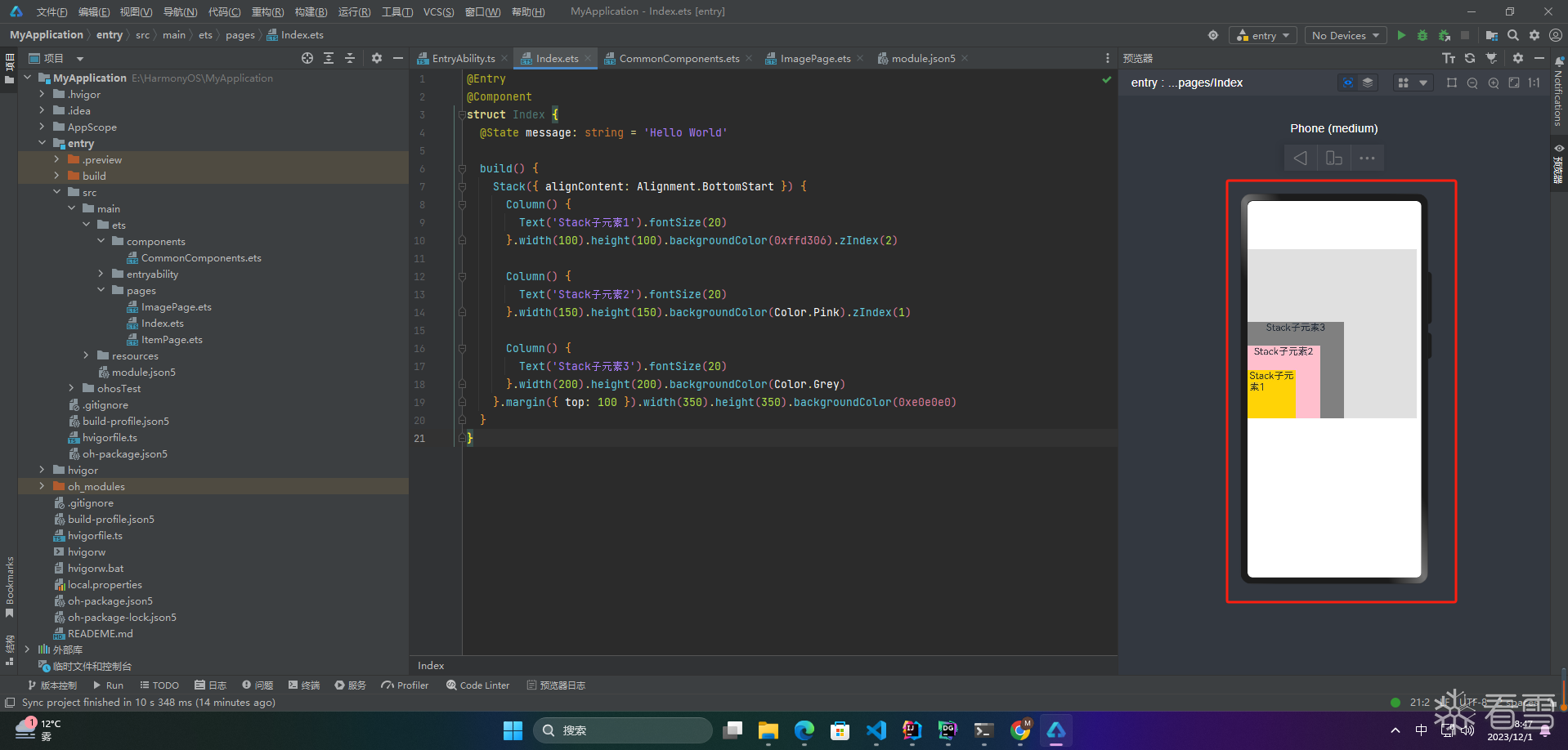The height and width of the screenshot is (750, 1568).
Task: Toggle the Notifications side panel
Action: click(x=1559, y=91)
